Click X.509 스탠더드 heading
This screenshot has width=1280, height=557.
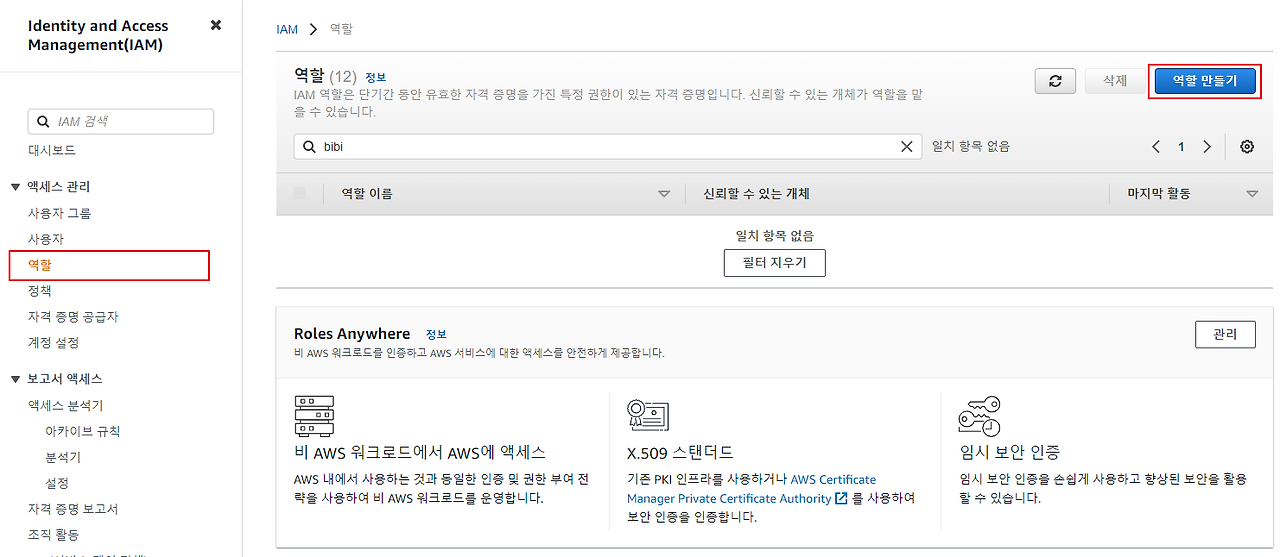[680, 453]
